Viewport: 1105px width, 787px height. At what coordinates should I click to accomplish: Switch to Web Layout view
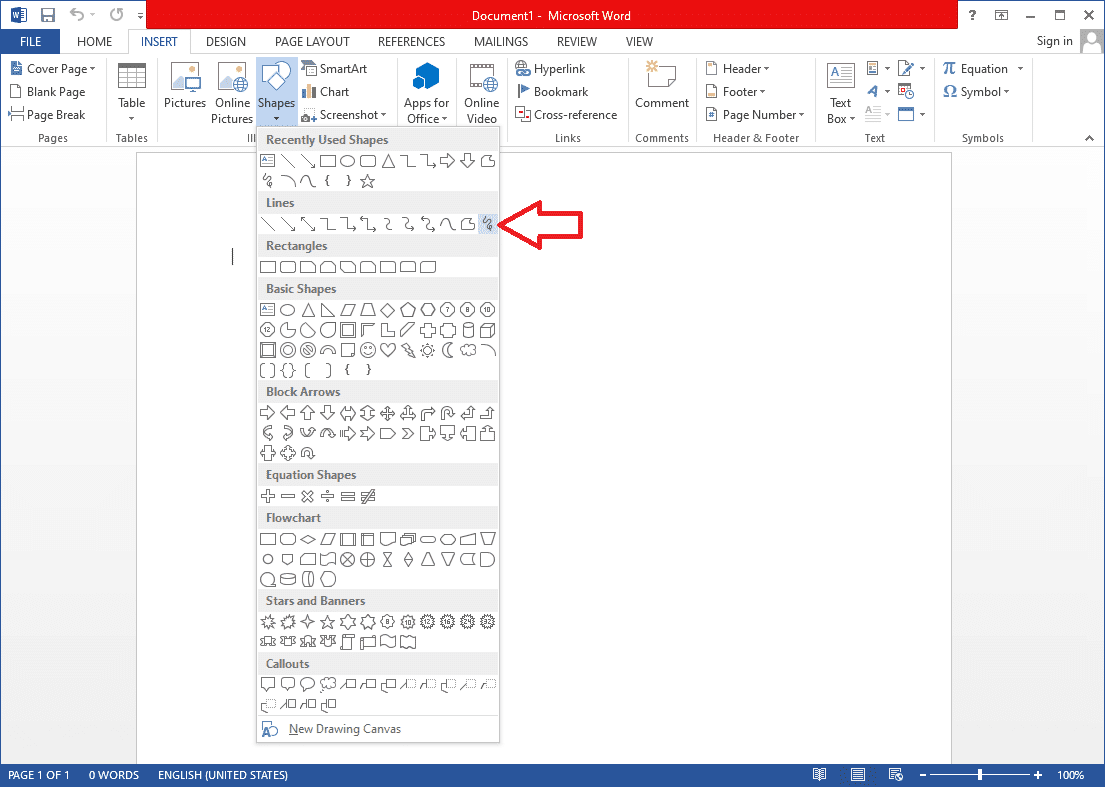896,774
